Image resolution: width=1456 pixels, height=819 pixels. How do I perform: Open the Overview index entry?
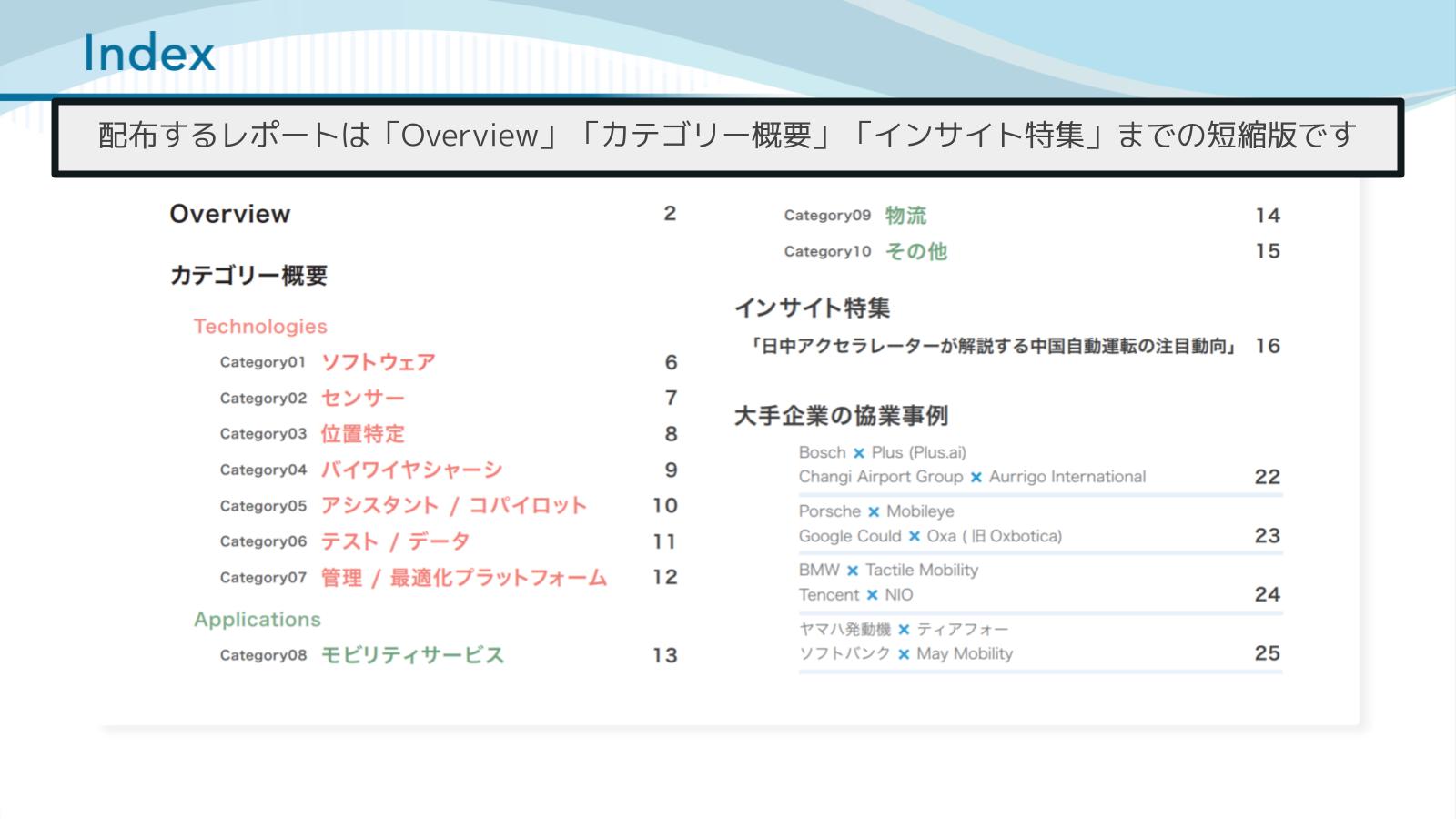pyautogui.click(x=423, y=214)
